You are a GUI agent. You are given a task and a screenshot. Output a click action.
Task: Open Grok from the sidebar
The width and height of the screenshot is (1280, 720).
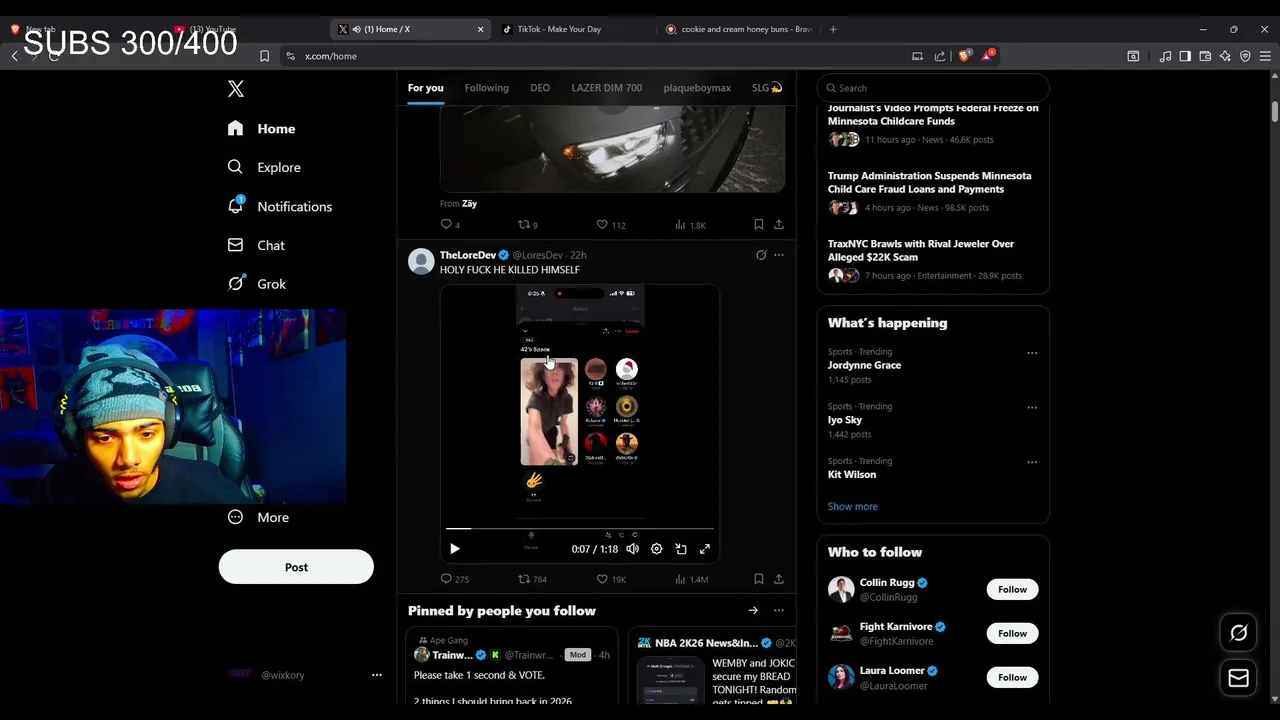(x=235, y=284)
